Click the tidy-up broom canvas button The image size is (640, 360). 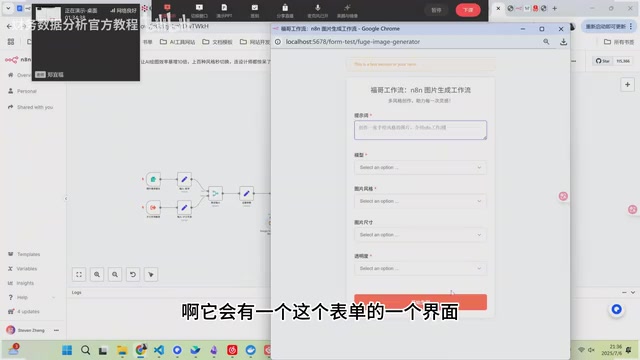tap(151, 275)
